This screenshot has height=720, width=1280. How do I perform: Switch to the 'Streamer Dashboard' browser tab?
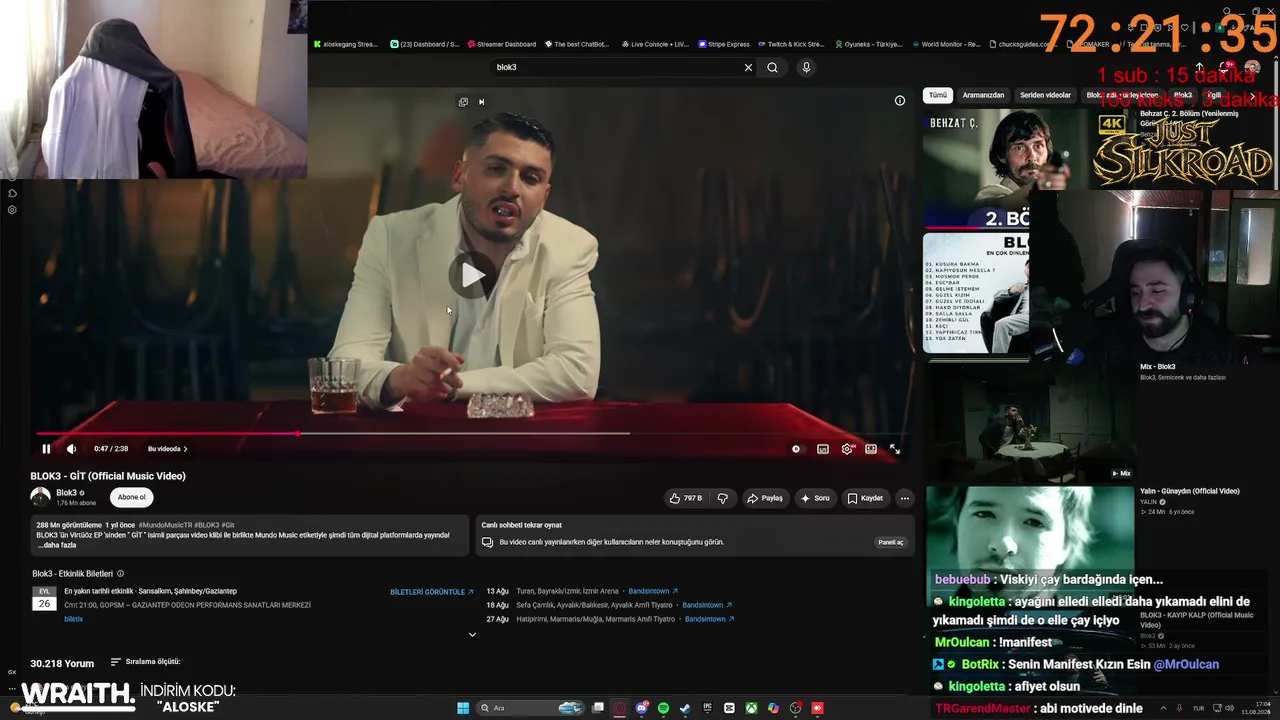(x=502, y=44)
